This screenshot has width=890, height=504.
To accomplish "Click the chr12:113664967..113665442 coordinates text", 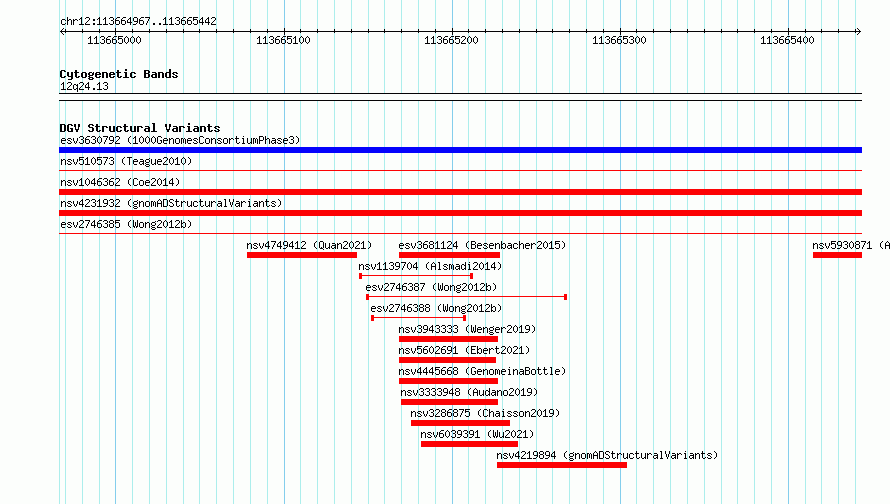I will 138,21.
